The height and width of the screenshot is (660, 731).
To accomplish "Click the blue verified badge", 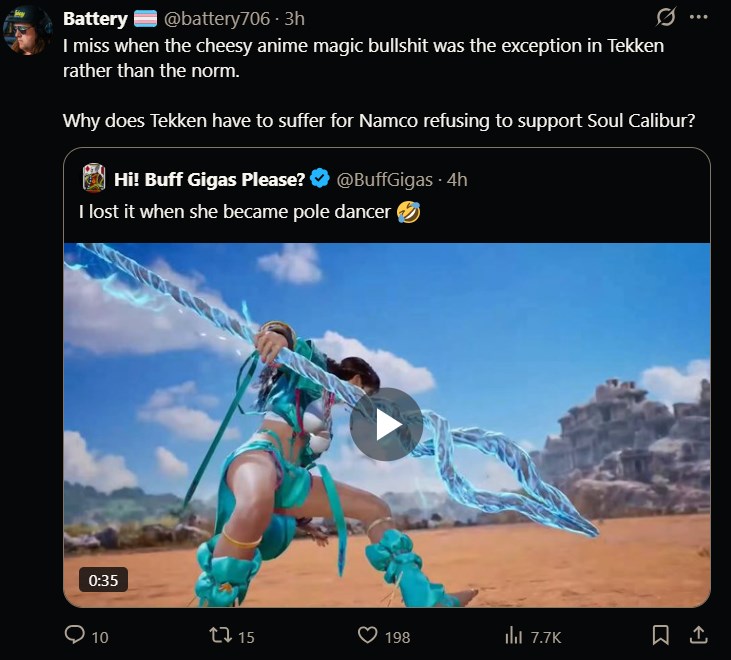I will (x=320, y=179).
